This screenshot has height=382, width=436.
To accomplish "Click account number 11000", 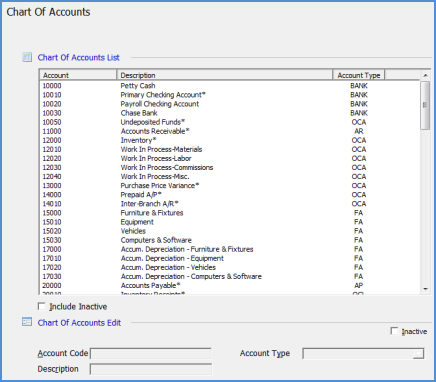I will pos(52,131).
